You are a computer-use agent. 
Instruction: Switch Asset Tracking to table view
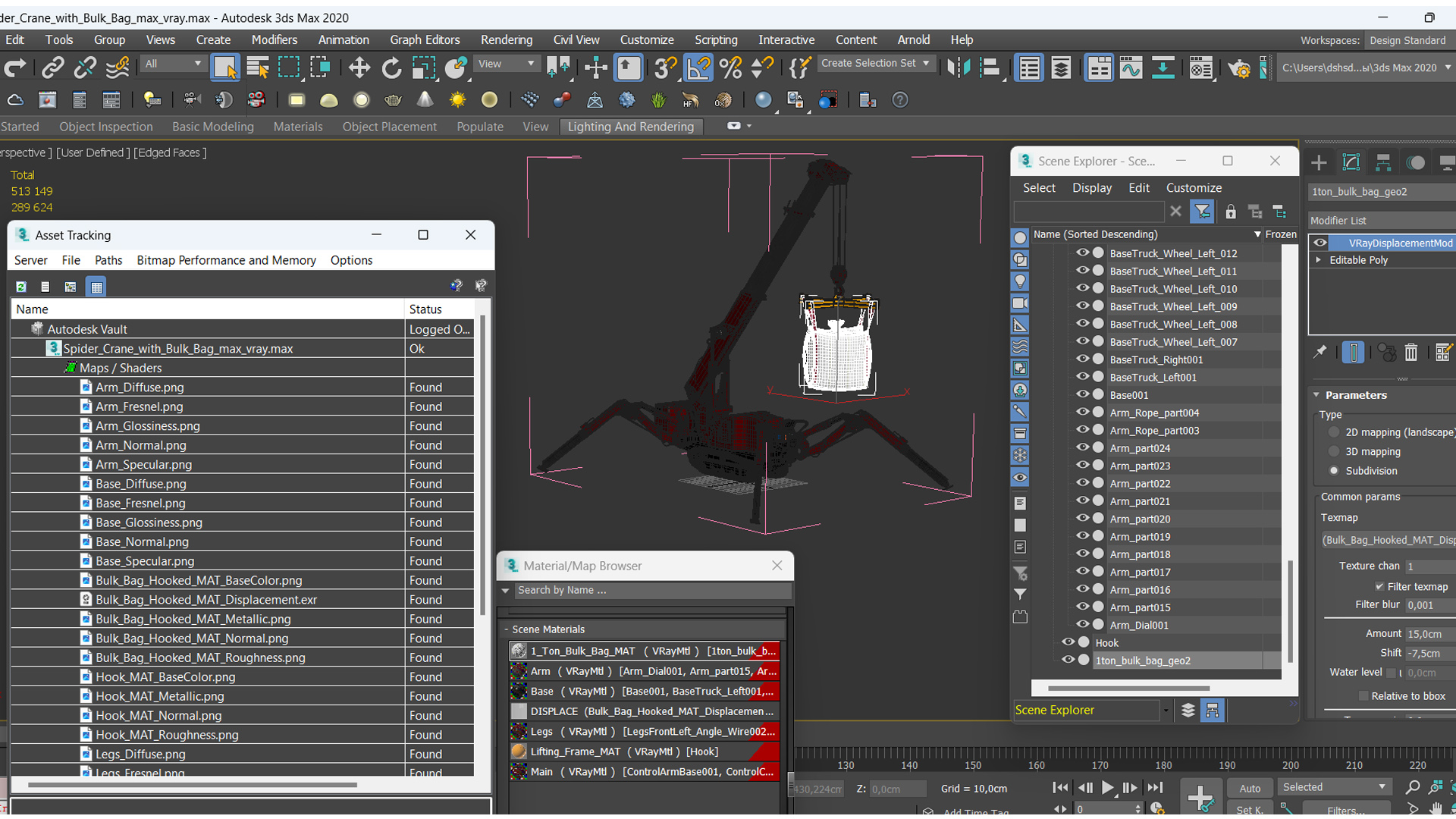(x=96, y=287)
